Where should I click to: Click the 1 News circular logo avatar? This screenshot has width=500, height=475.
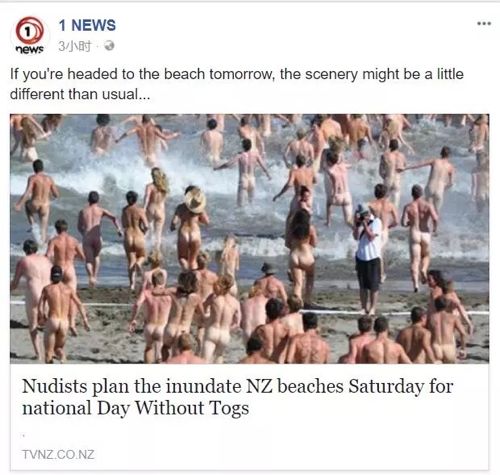pyautogui.click(x=30, y=35)
